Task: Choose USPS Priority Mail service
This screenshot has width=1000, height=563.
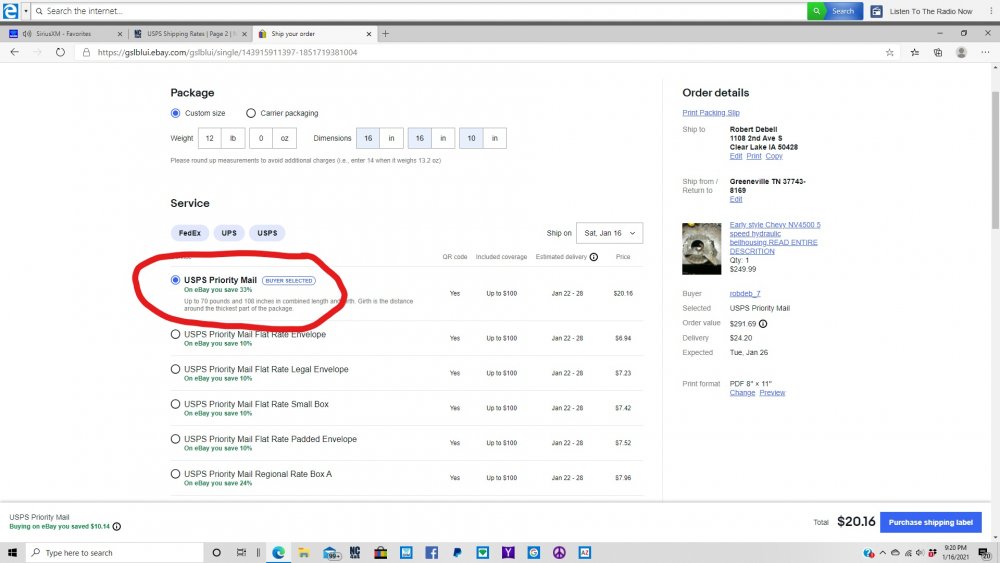Action: point(175,280)
